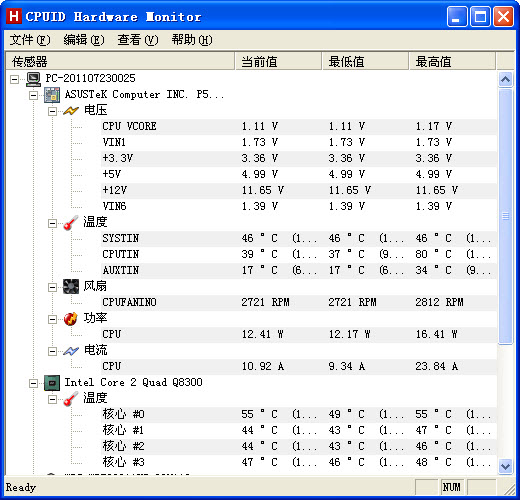Open the 帮助(H) menu
Image resolution: width=520 pixels, height=500 pixels.
[x=192, y=40]
